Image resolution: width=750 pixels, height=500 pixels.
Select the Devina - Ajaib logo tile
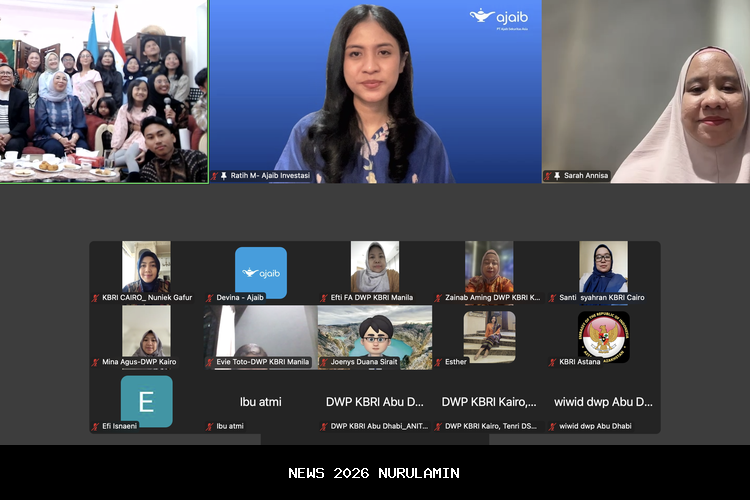261,272
